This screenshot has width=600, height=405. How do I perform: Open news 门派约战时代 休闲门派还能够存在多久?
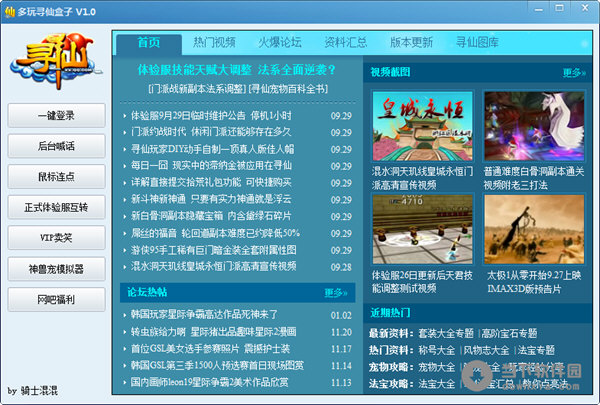(x=211, y=132)
